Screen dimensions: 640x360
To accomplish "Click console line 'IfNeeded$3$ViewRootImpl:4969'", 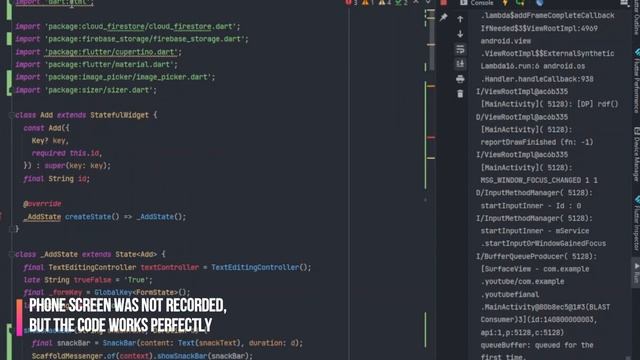I will pos(539,29).
